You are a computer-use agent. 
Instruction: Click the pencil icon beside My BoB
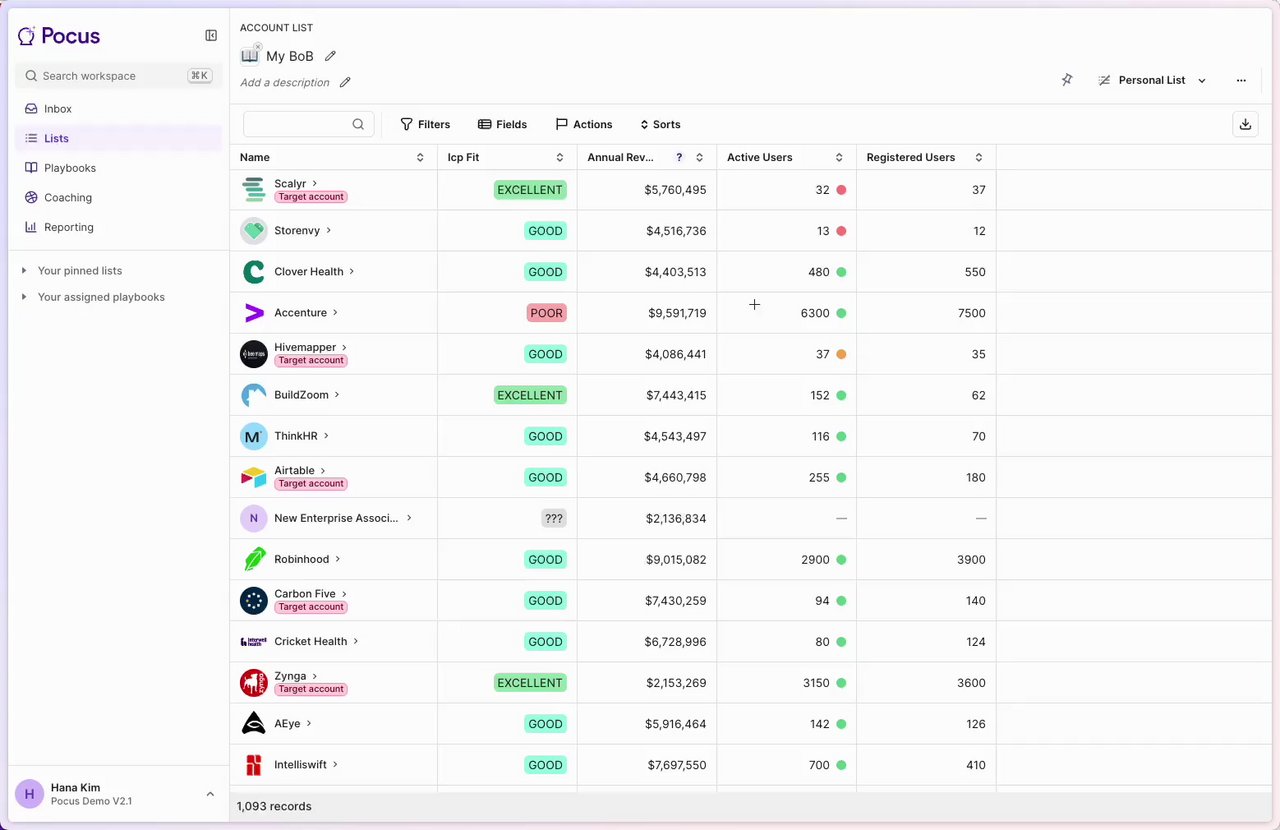tap(331, 56)
